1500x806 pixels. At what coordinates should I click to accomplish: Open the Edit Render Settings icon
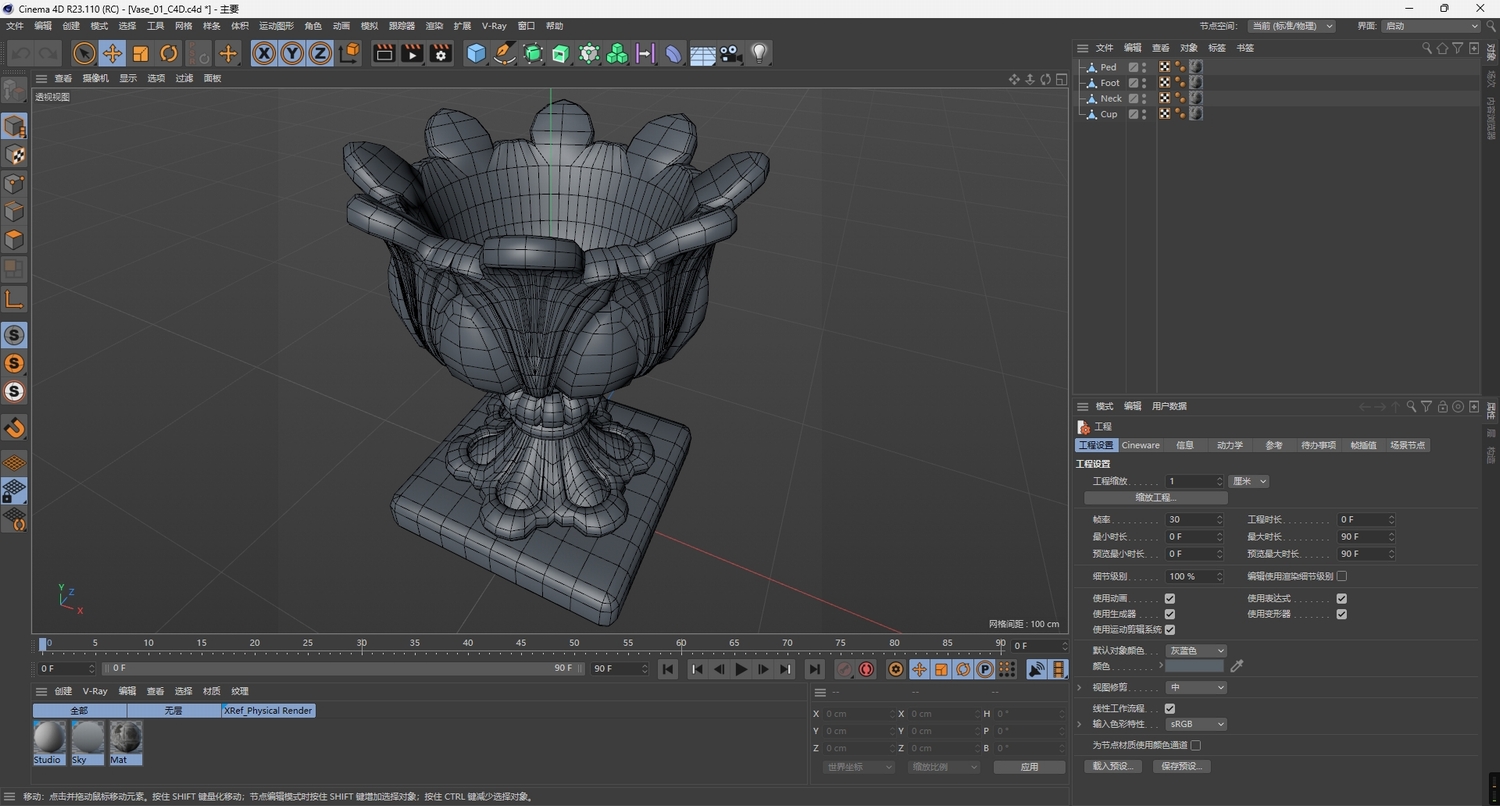440,54
